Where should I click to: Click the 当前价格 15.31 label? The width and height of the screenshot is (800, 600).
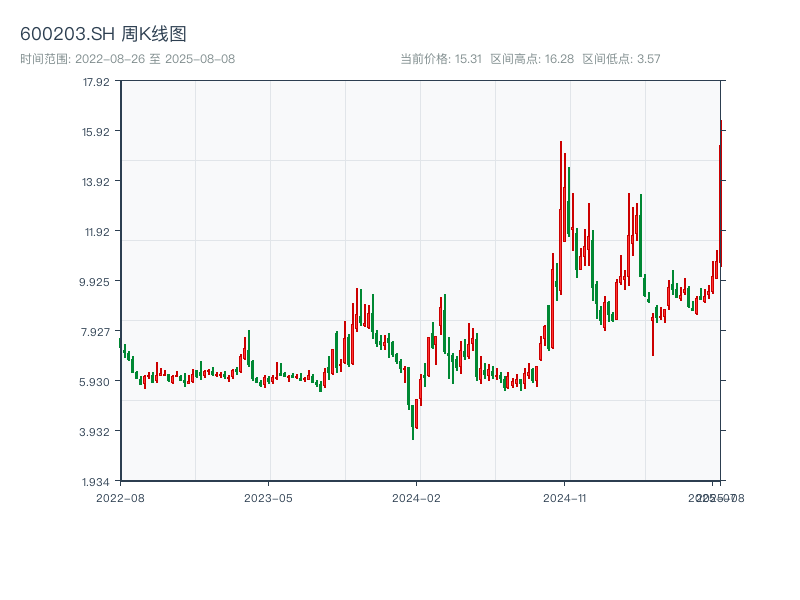[441, 59]
